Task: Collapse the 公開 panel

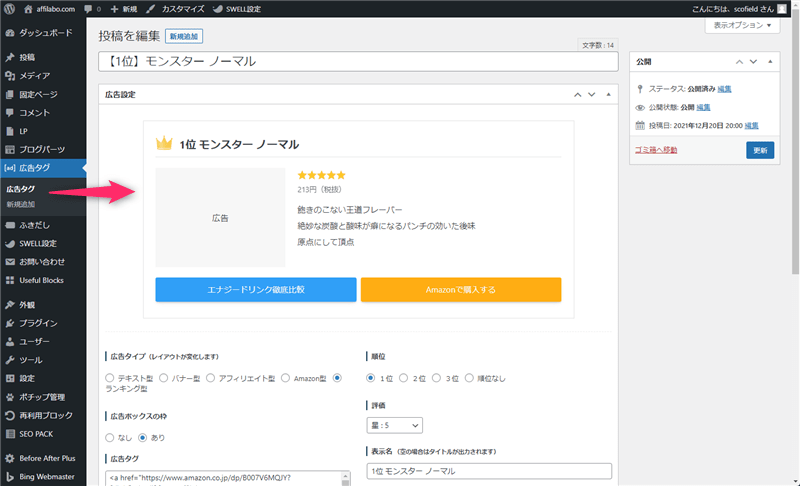Action: pyautogui.click(x=770, y=62)
